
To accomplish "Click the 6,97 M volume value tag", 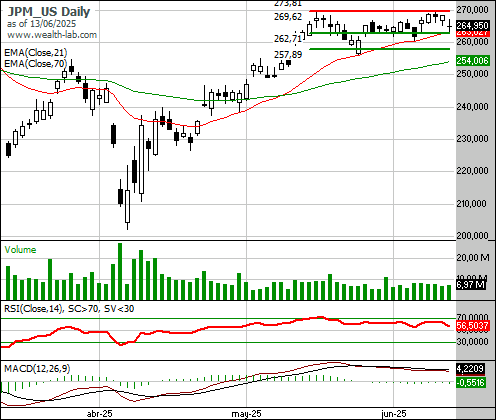I will [x=471, y=285].
